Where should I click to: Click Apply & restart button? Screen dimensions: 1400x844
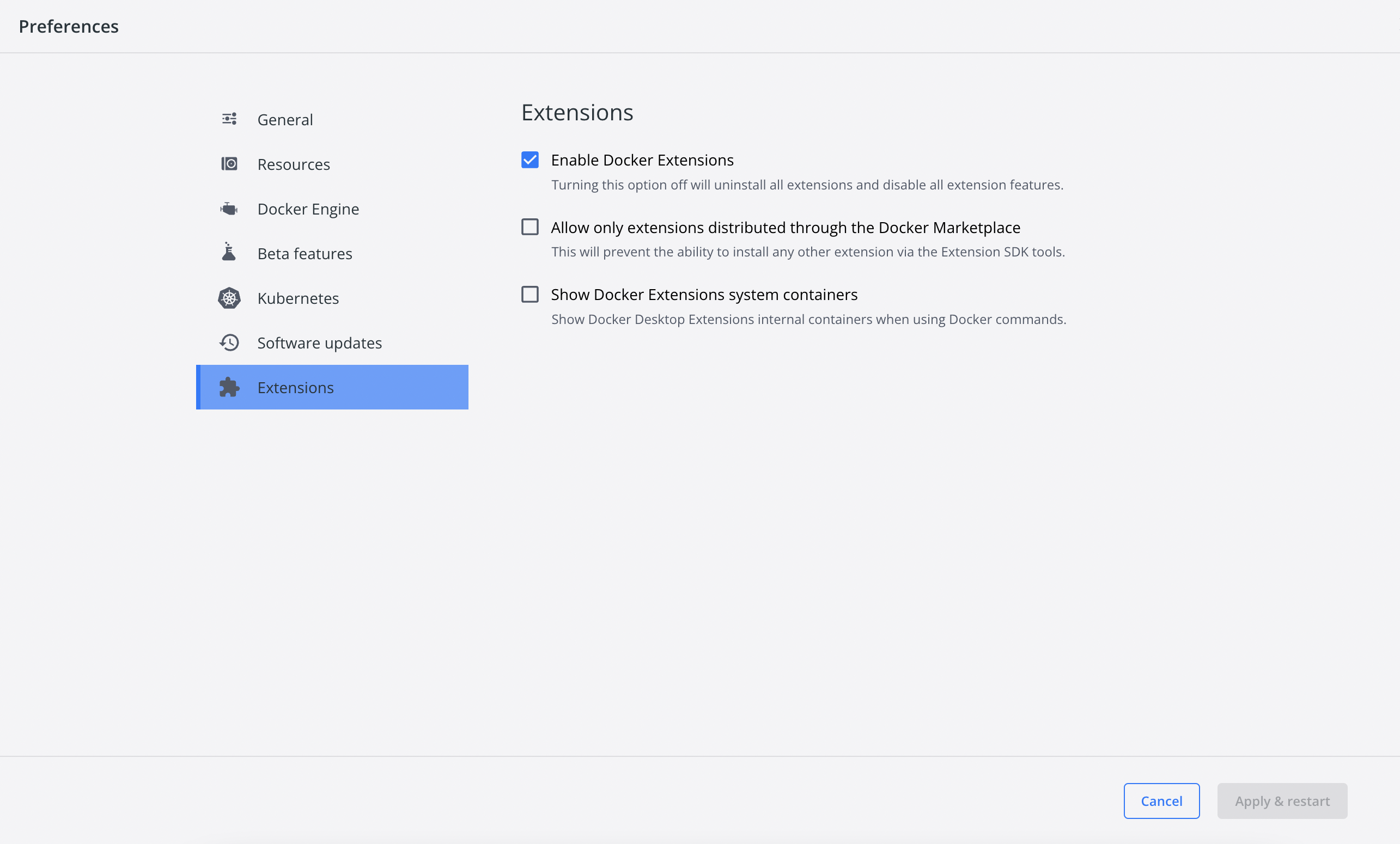(1282, 801)
